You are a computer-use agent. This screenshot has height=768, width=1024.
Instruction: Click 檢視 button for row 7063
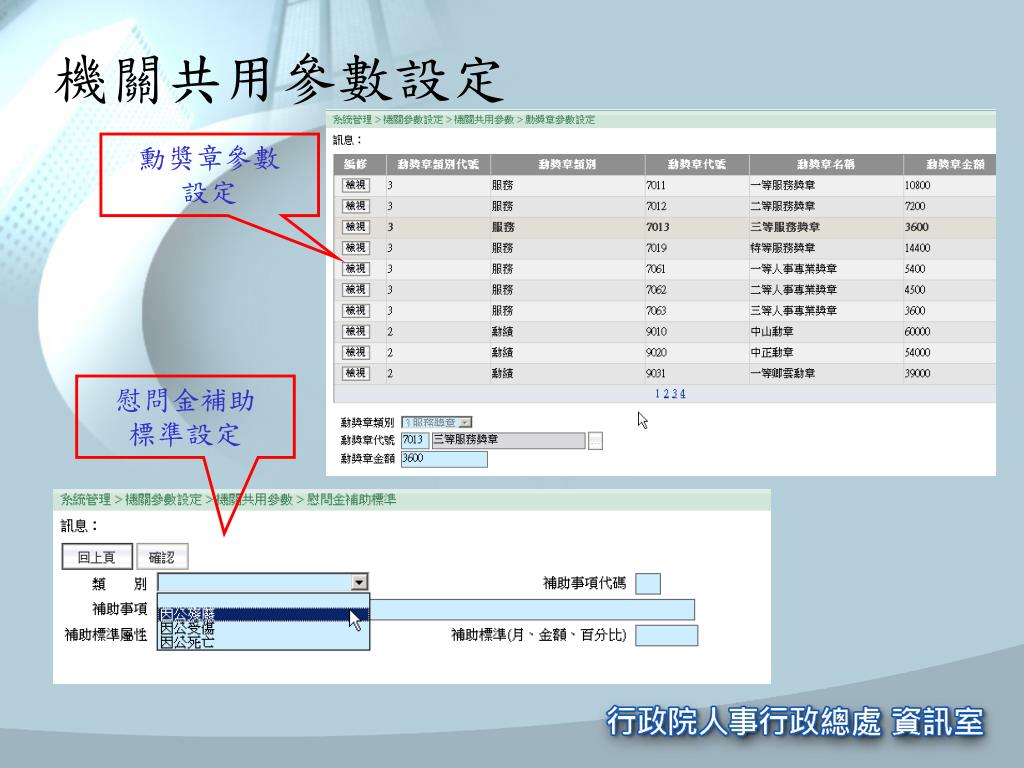point(355,310)
